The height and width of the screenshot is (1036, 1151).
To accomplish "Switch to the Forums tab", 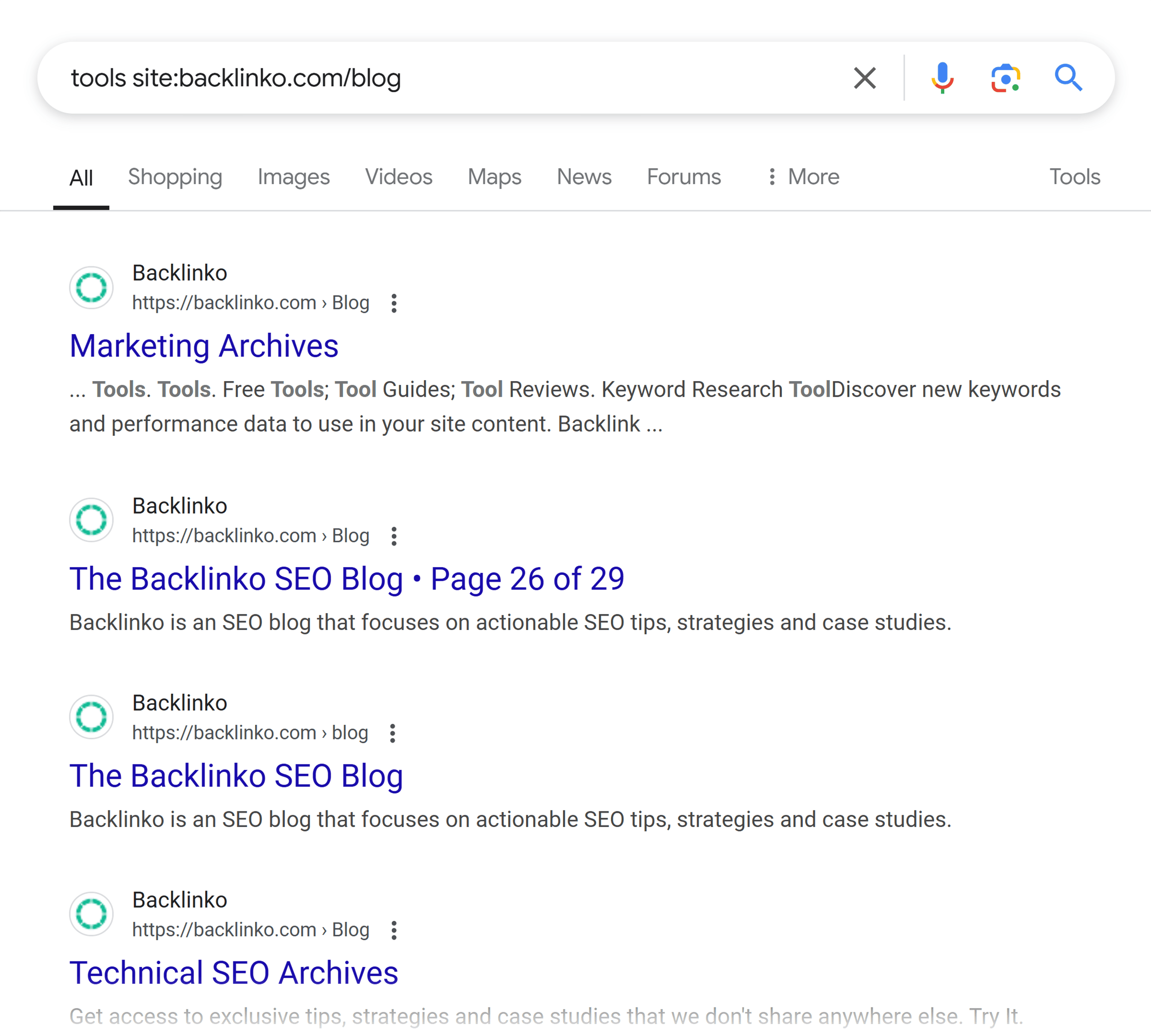I will [683, 177].
